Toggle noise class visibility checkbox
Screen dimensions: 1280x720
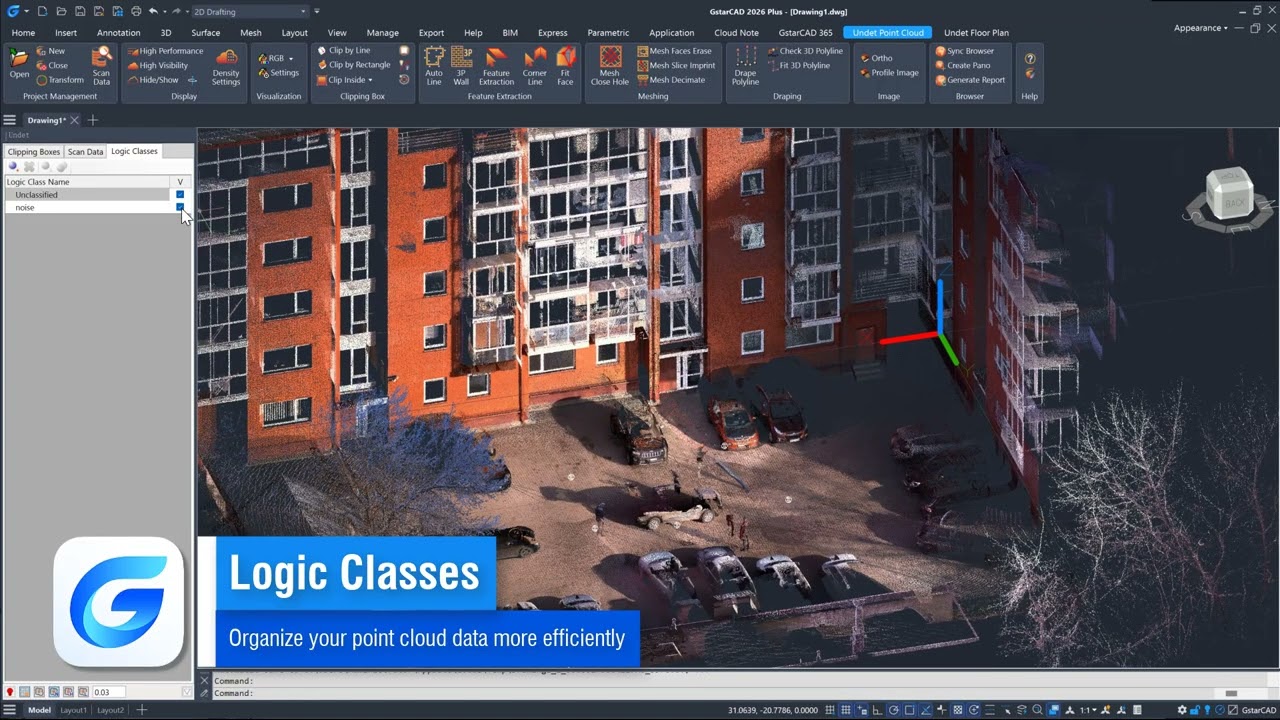(180, 207)
